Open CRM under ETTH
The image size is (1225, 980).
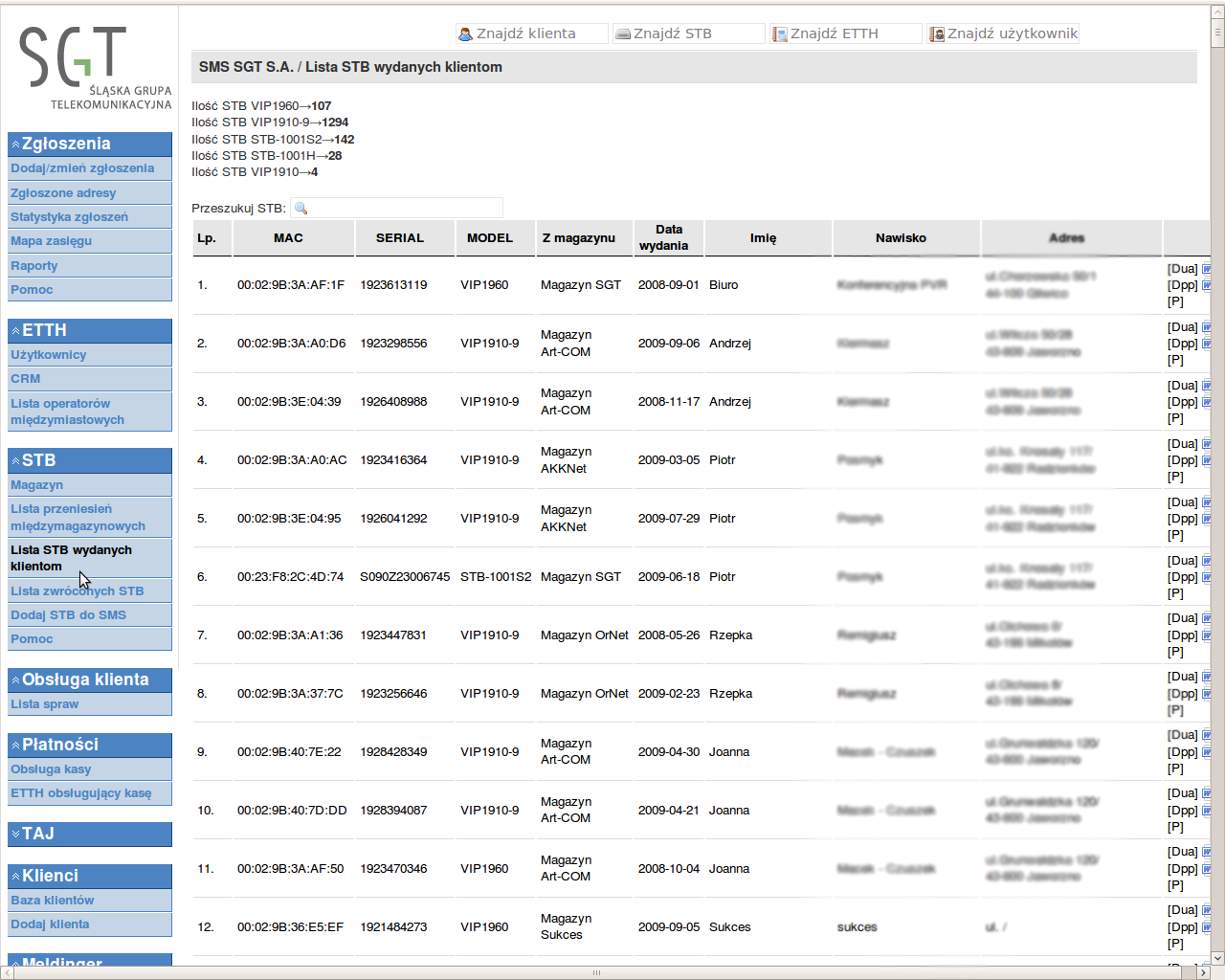90,379
